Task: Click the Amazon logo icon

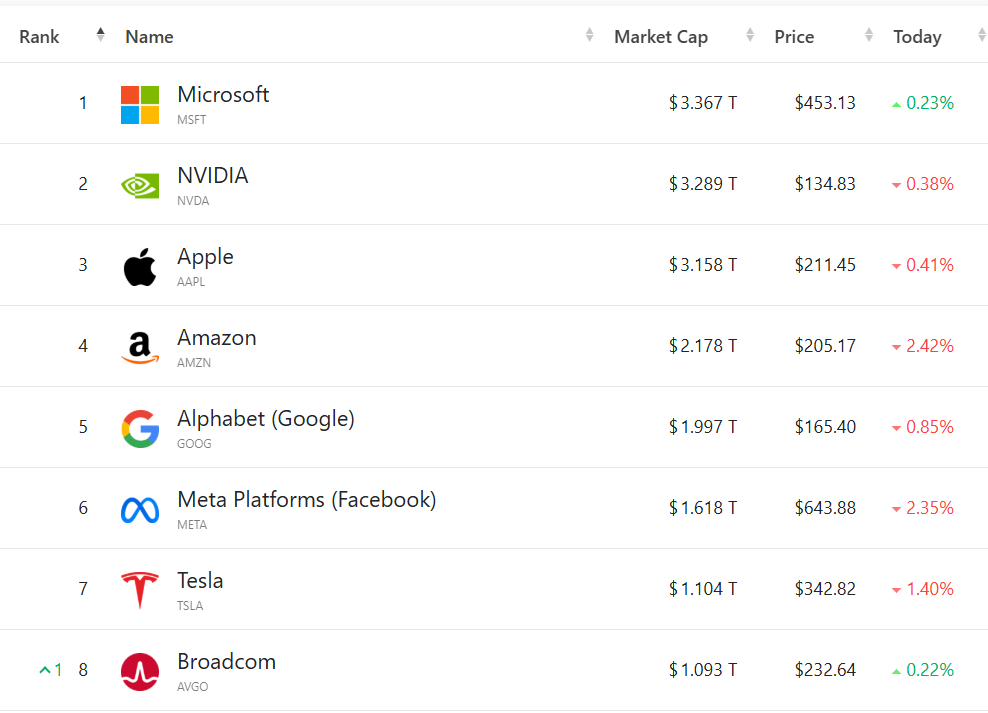Action: [x=140, y=347]
